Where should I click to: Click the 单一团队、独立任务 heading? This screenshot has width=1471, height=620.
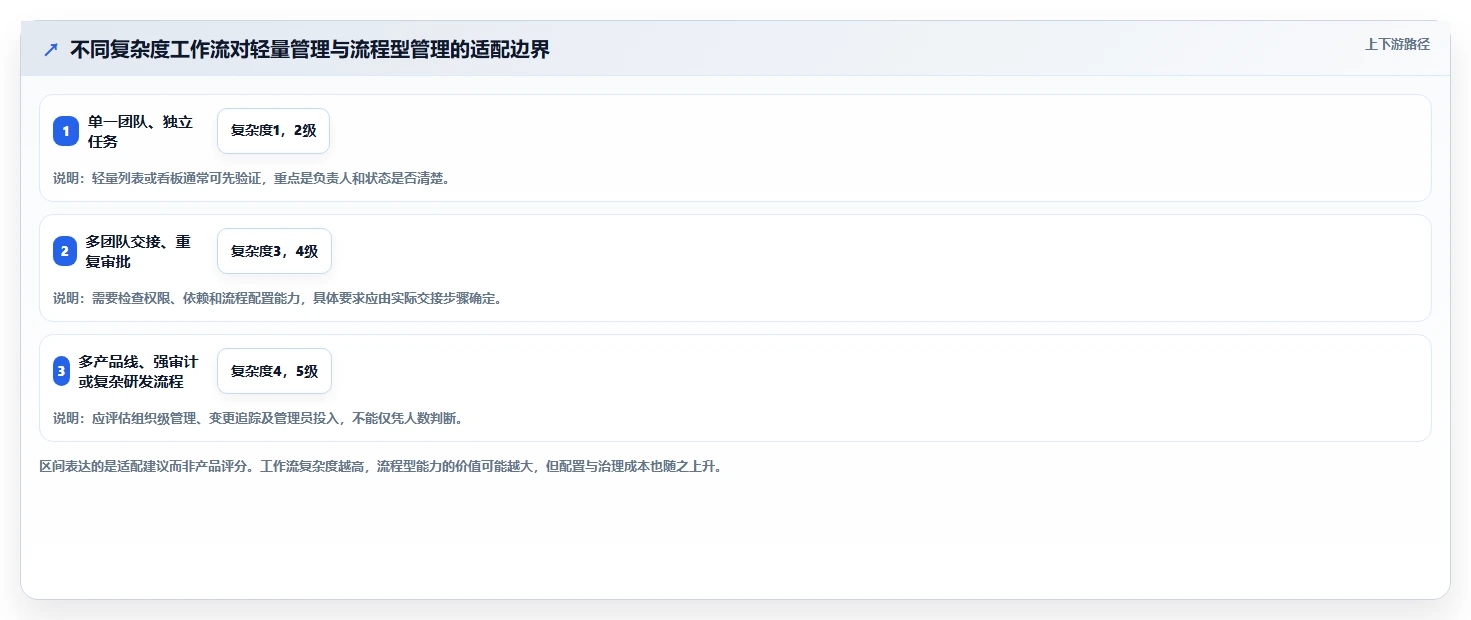pyautogui.click(x=140, y=131)
